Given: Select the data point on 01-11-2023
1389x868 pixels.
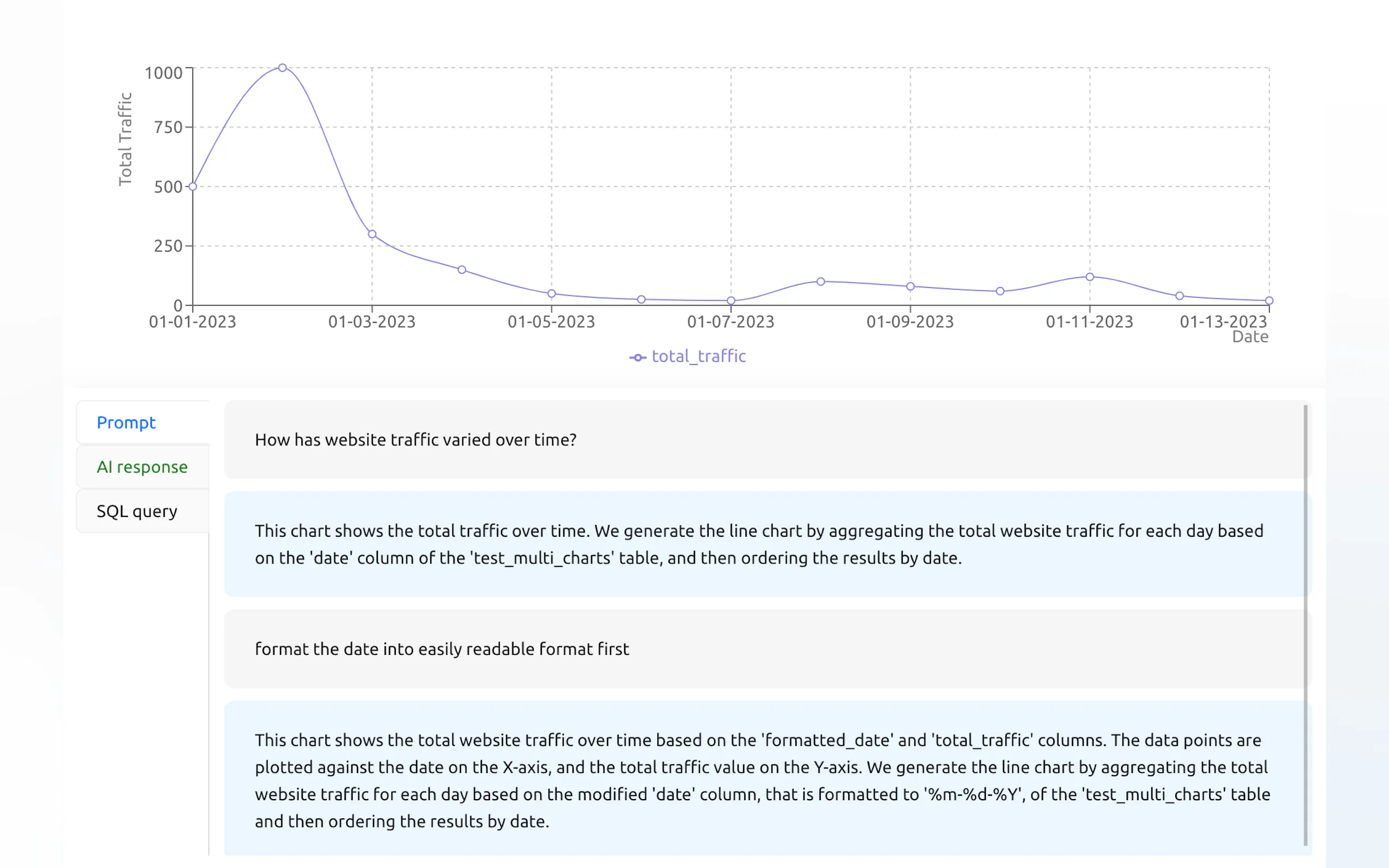Looking at the screenshot, I should [x=1090, y=277].
